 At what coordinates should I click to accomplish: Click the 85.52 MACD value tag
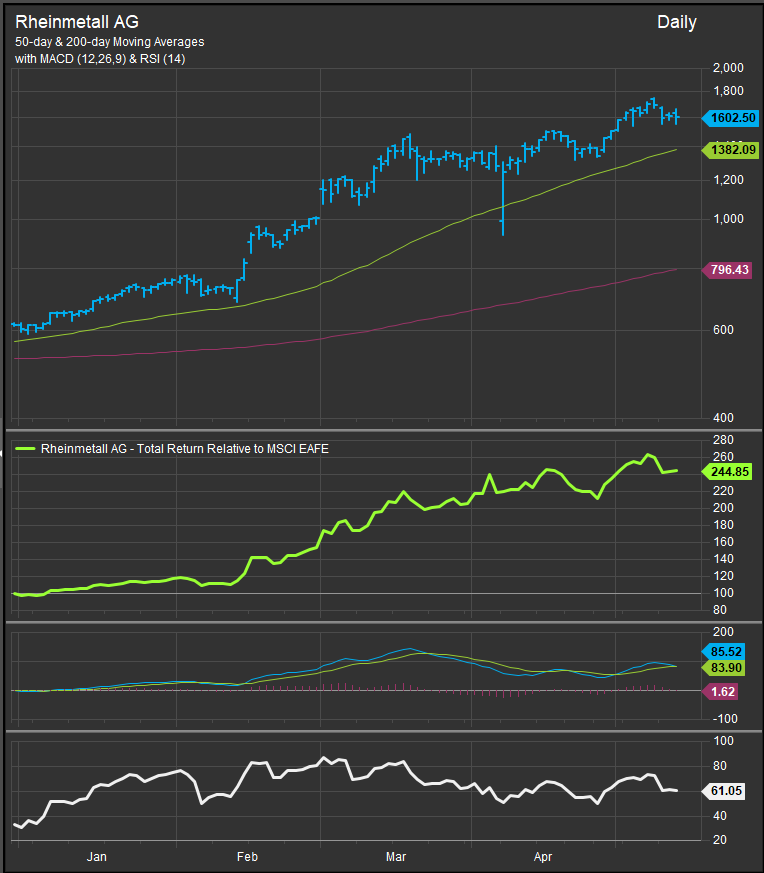point(723,652)
